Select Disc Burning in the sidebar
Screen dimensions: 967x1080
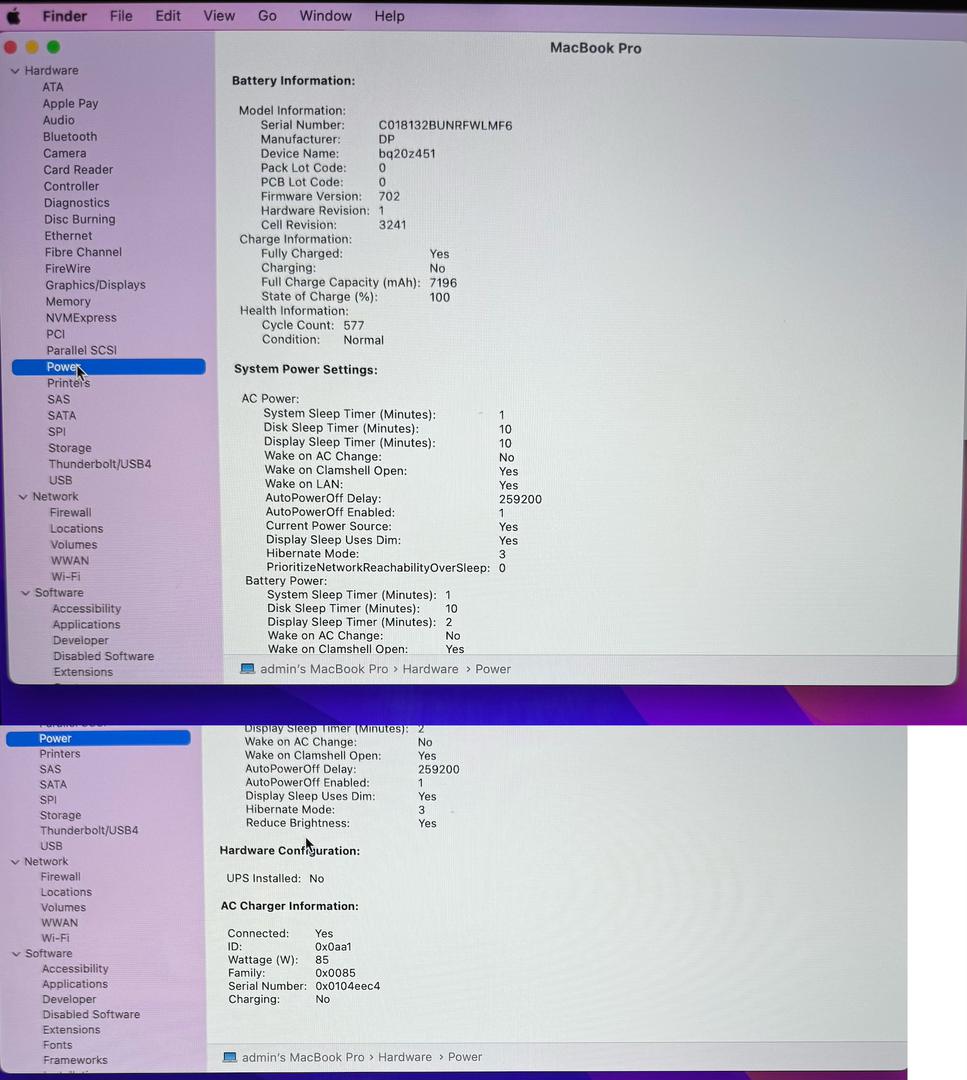tap(79, 219)
